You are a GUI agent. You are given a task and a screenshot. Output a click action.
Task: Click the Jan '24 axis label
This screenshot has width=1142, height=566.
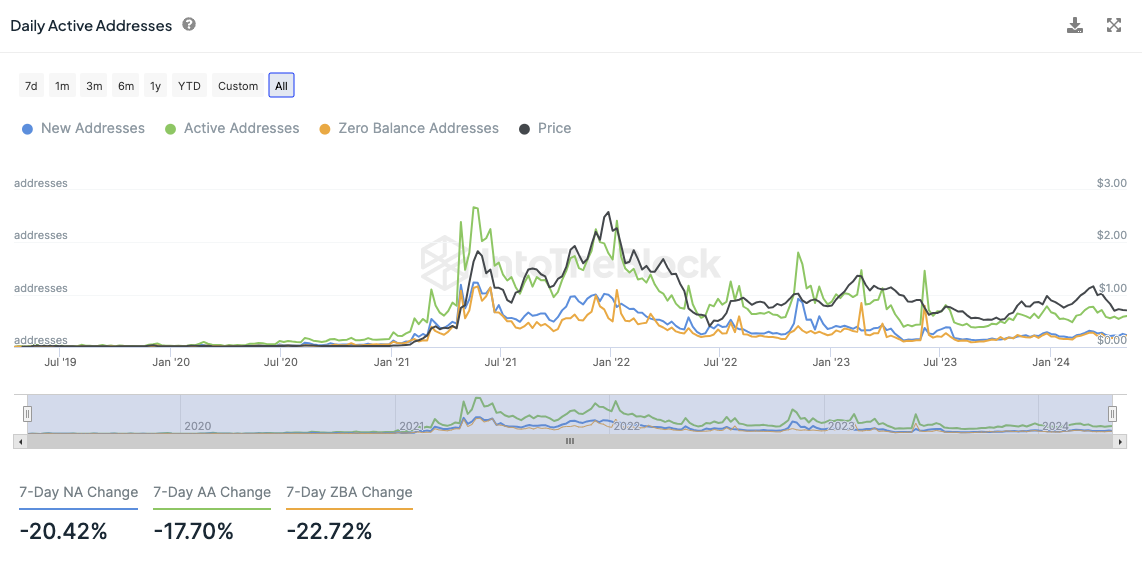(x=1052, y=361)
